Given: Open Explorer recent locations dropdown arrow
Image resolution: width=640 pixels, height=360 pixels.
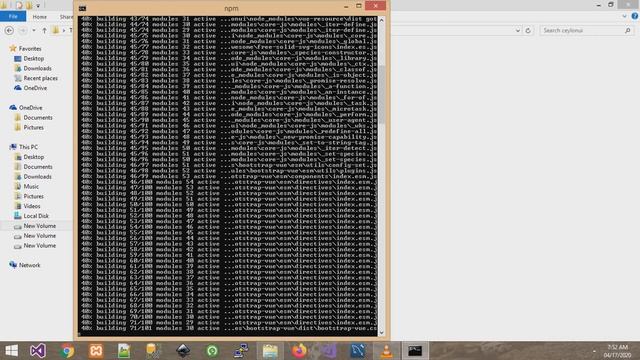Looking at the screenshot, I should [33, 31].
